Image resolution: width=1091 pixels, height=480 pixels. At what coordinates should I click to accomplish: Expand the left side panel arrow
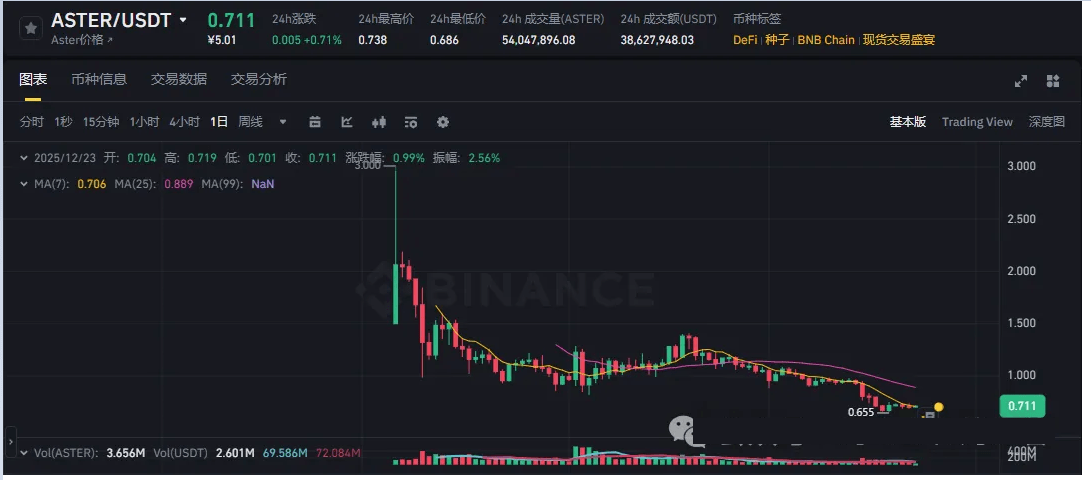10,441
